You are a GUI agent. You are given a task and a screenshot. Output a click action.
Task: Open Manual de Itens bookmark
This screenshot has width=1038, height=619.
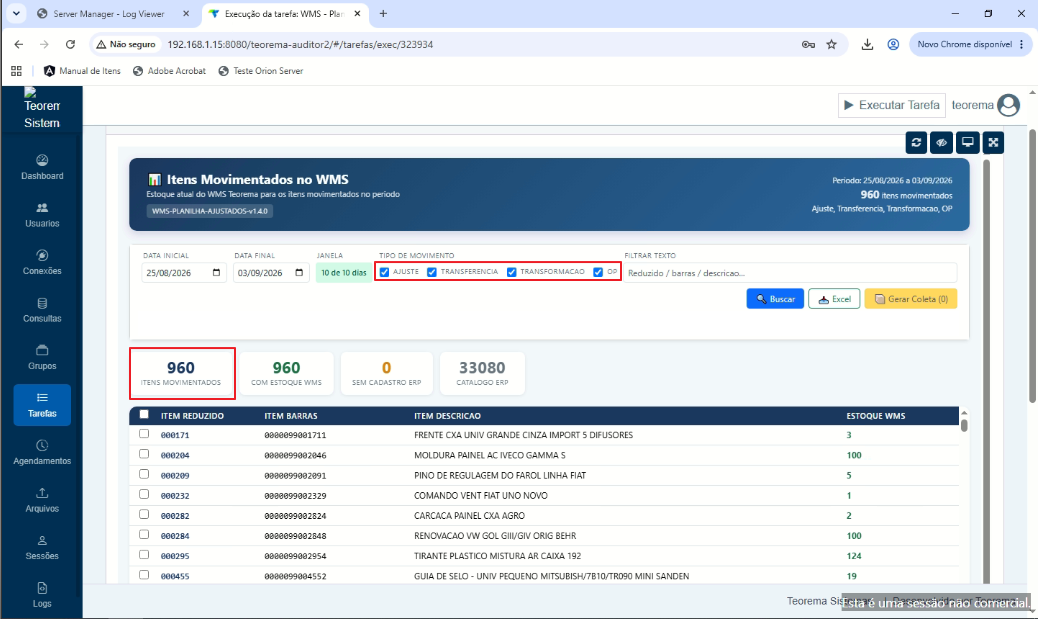tap(82, 71)
